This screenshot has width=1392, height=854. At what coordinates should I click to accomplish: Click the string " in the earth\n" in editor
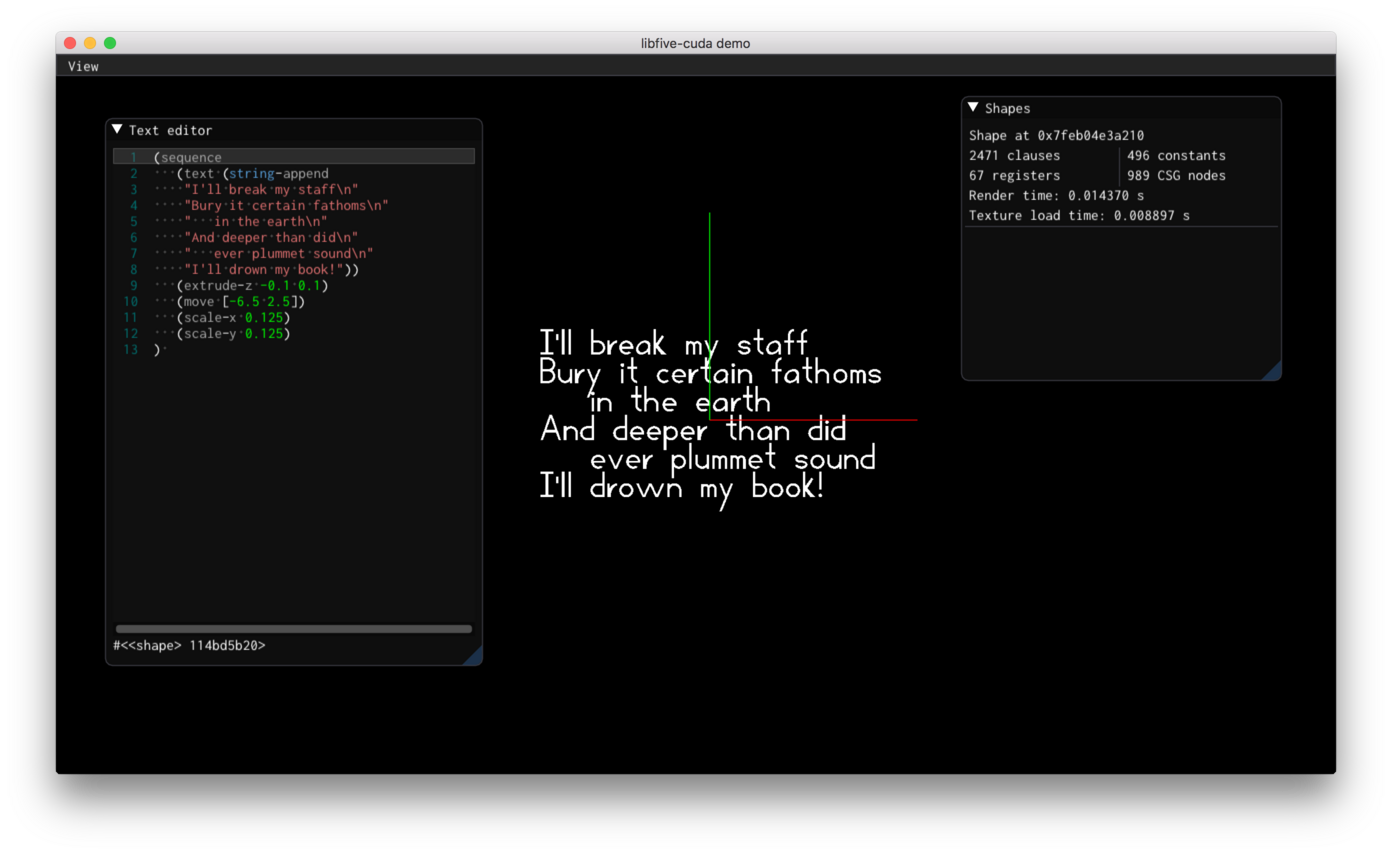(256, 221)
